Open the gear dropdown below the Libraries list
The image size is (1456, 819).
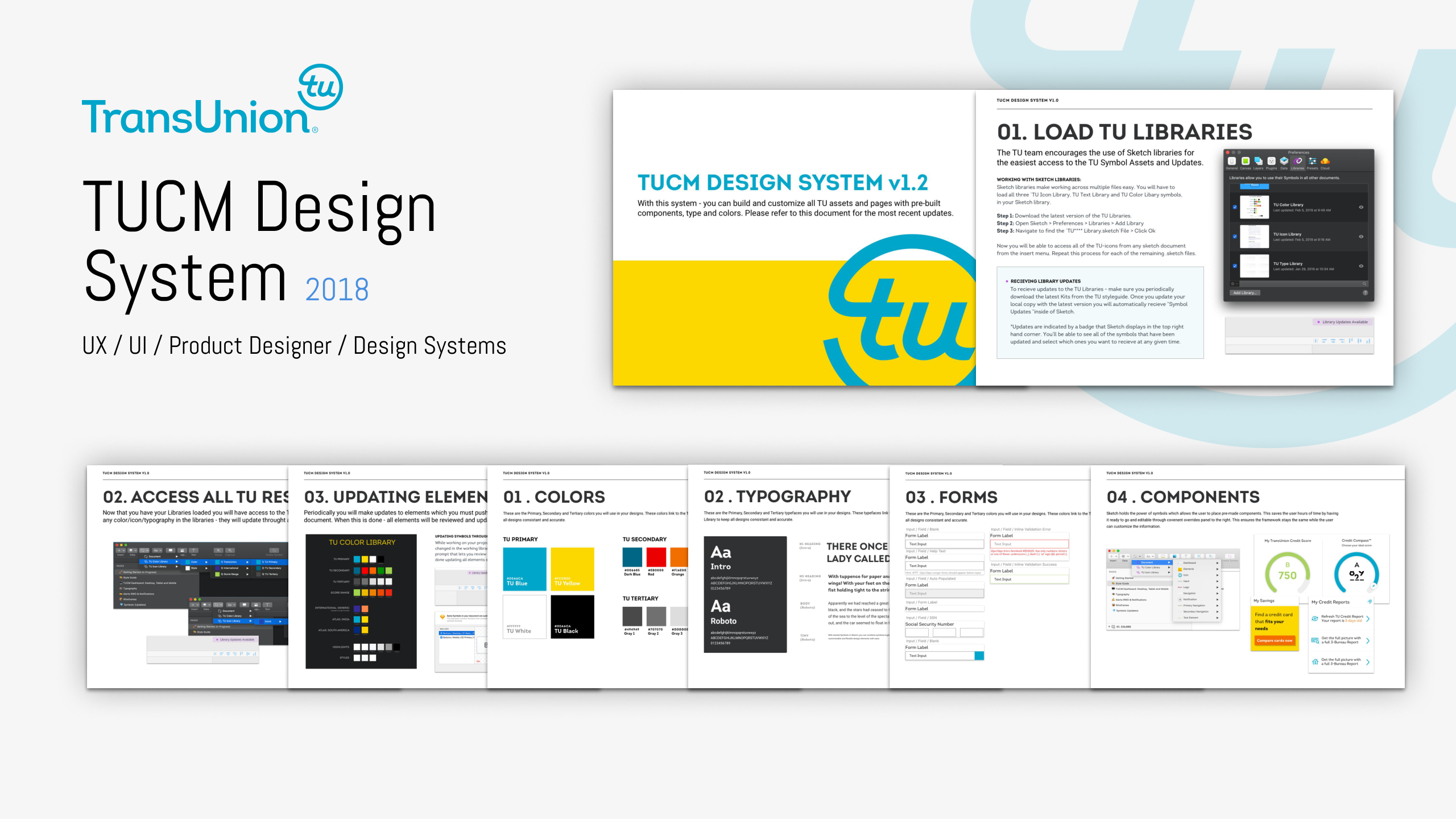1234,284
